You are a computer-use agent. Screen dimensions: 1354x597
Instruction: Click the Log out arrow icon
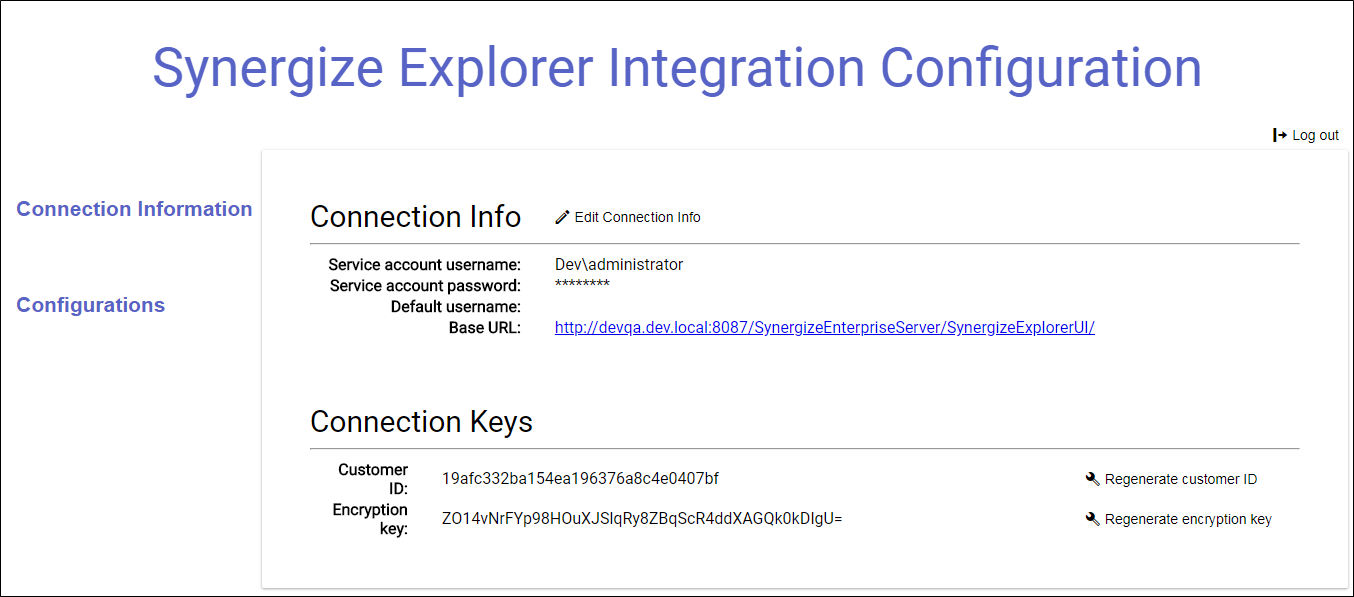pos(1280,135)
